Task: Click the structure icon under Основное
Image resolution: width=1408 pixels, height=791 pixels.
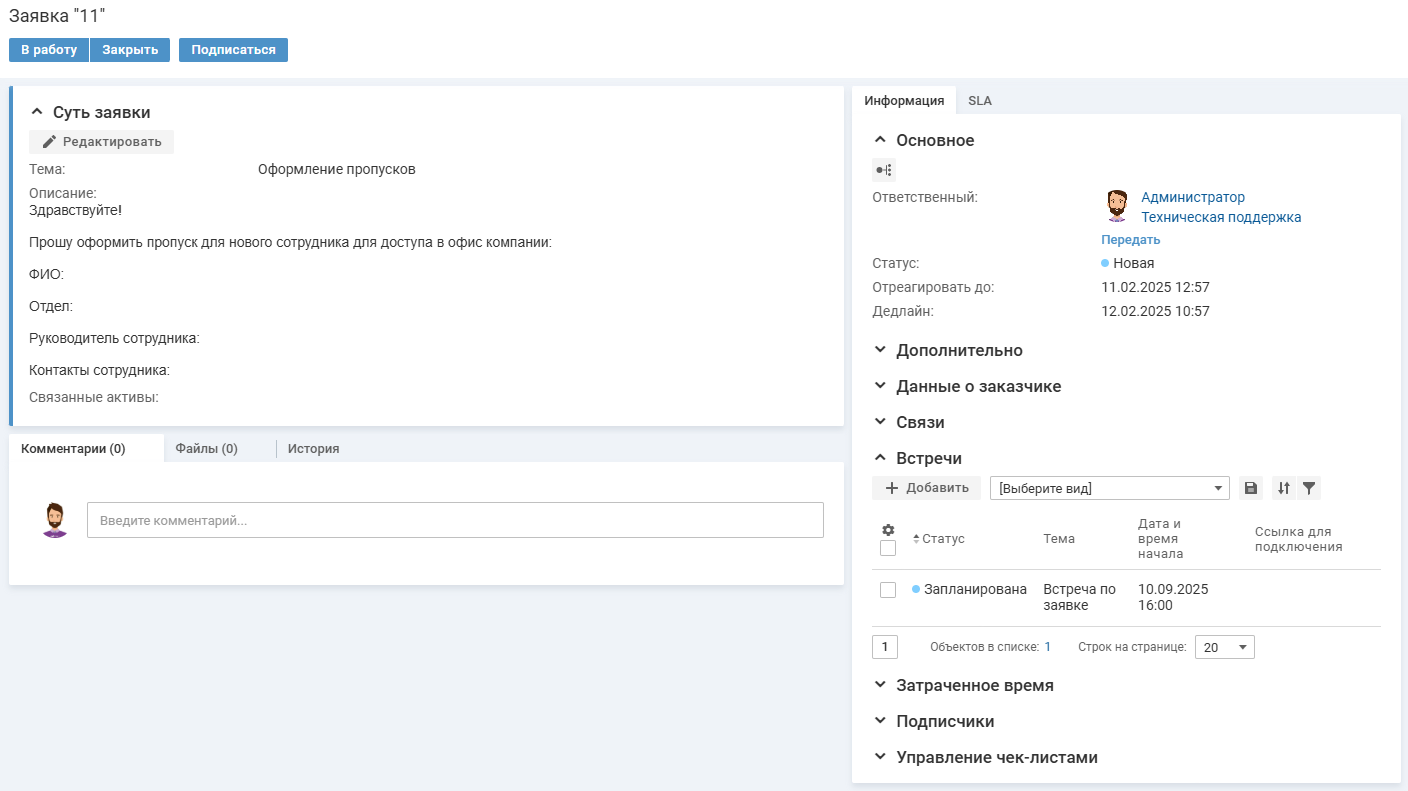Action: coord(884,169)
